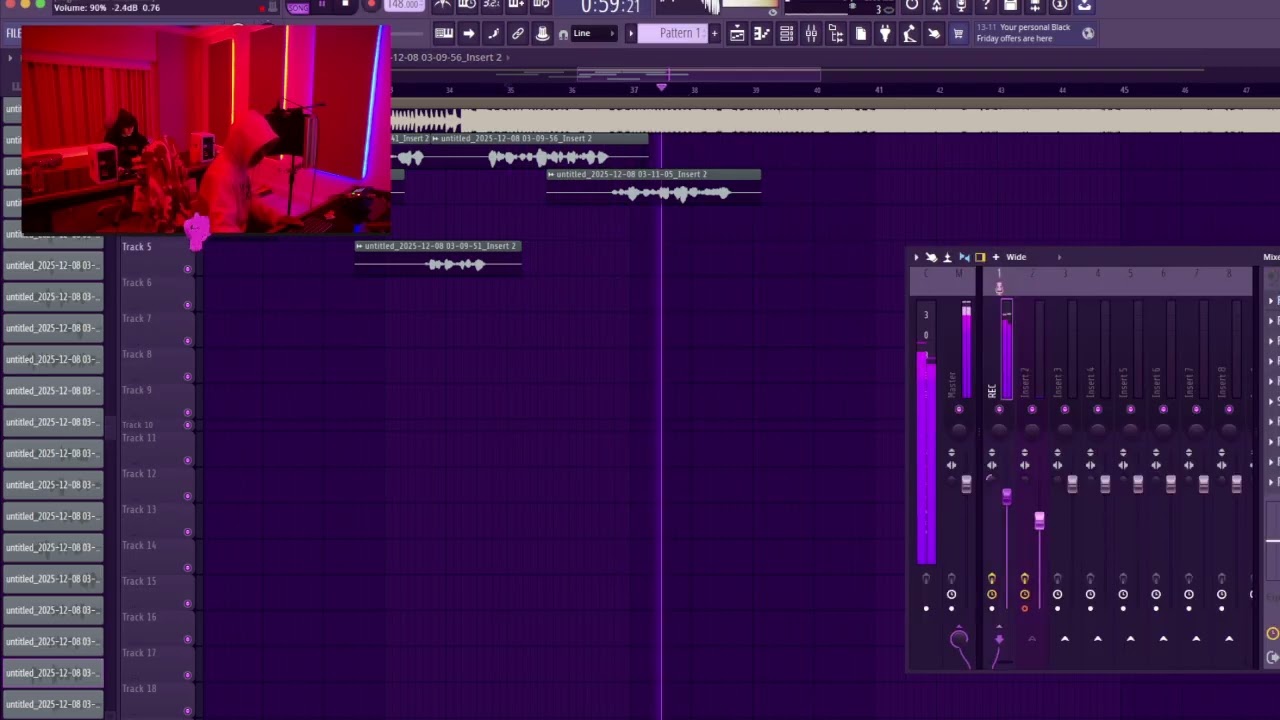Select the highlighted untitled clip in picker
Image resolution: width=1280 pixels, height=720 pixels.
(x=53, y=673)
